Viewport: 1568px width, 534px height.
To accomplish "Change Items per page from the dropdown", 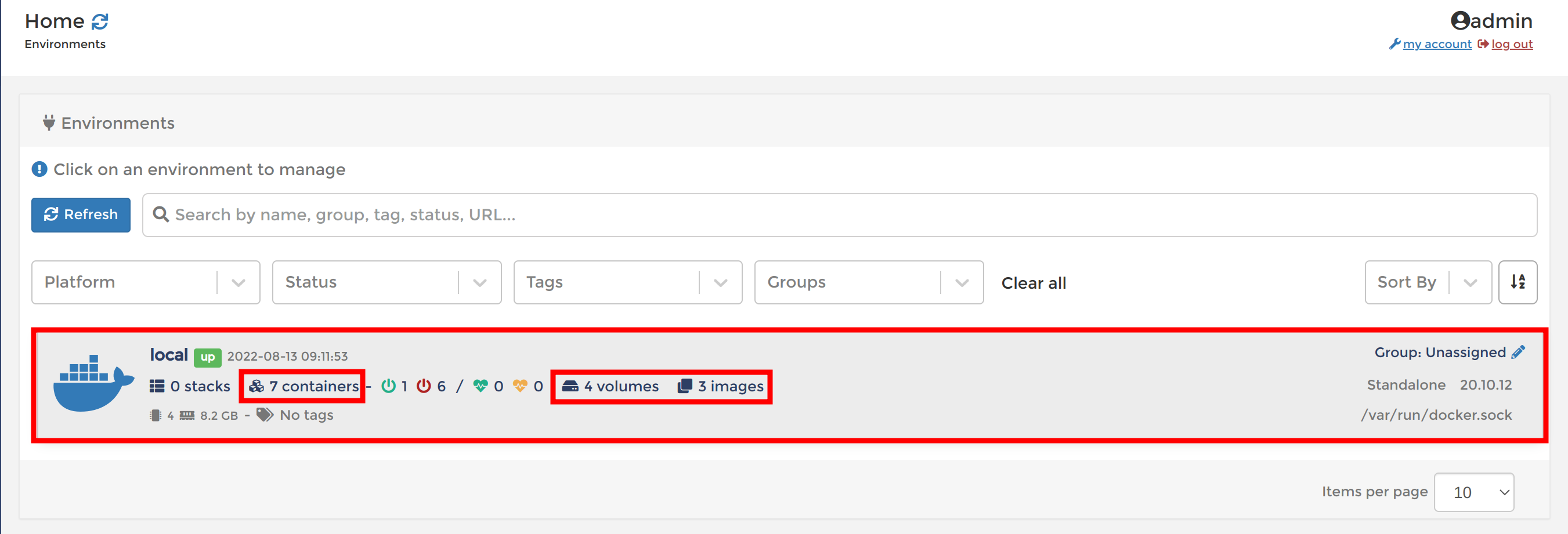I will tap(1473, 492).
